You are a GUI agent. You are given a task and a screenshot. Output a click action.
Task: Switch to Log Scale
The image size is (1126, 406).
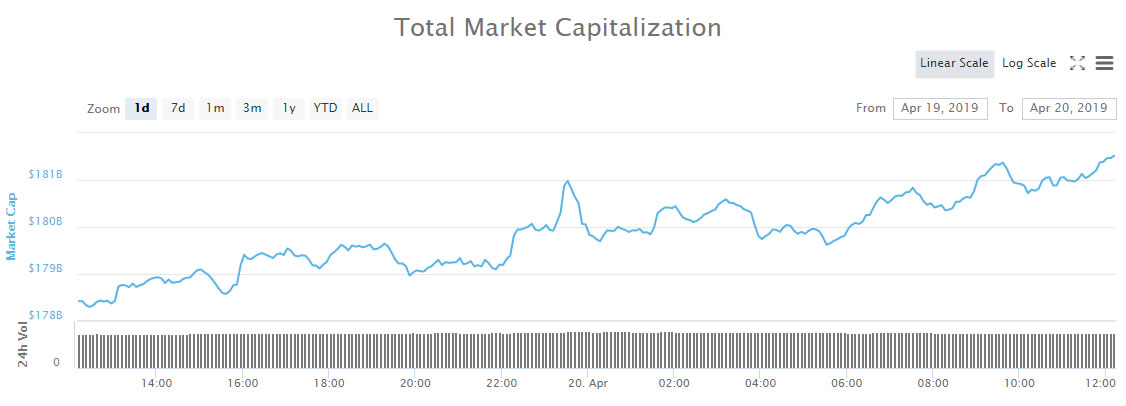[1029, 63]
